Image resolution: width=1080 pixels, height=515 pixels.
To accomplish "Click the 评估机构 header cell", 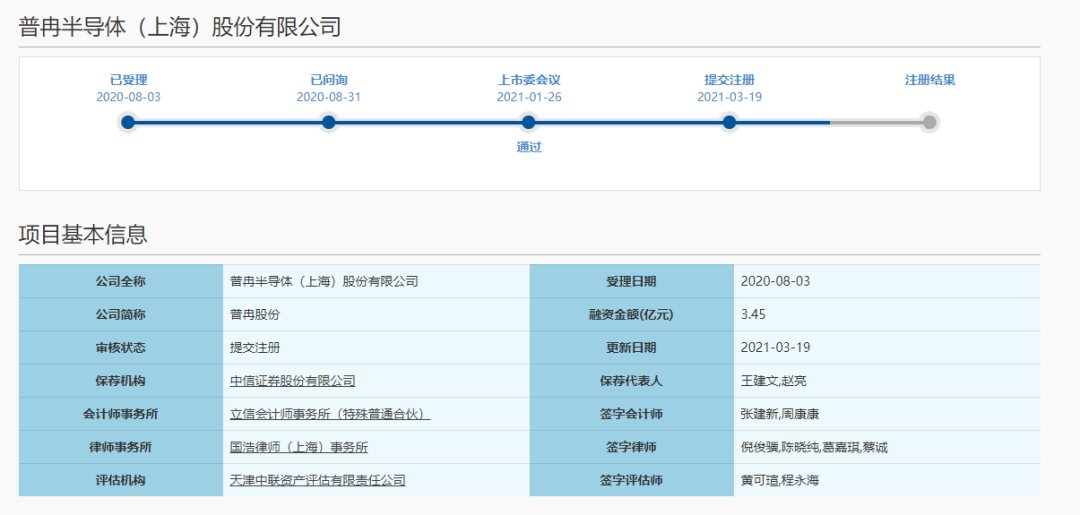I will [121, 480].
